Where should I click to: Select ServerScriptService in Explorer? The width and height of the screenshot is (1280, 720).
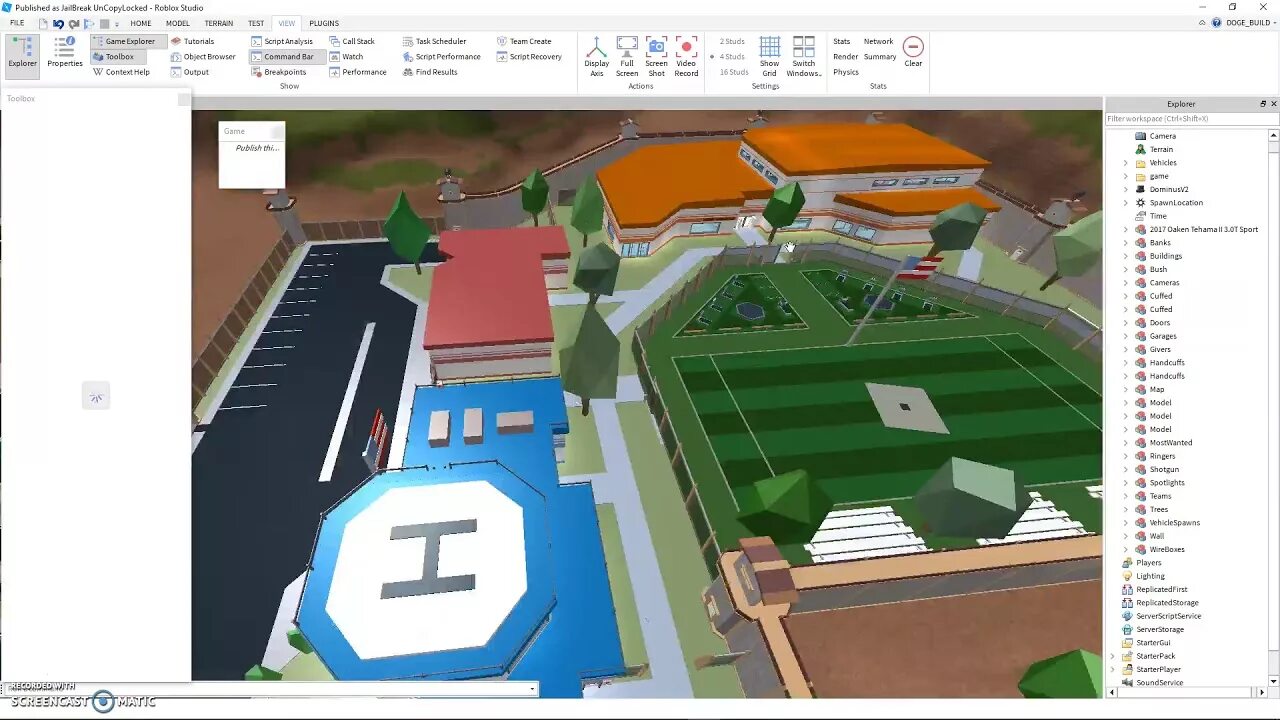pyautogui.click(x=1168, y=616)
